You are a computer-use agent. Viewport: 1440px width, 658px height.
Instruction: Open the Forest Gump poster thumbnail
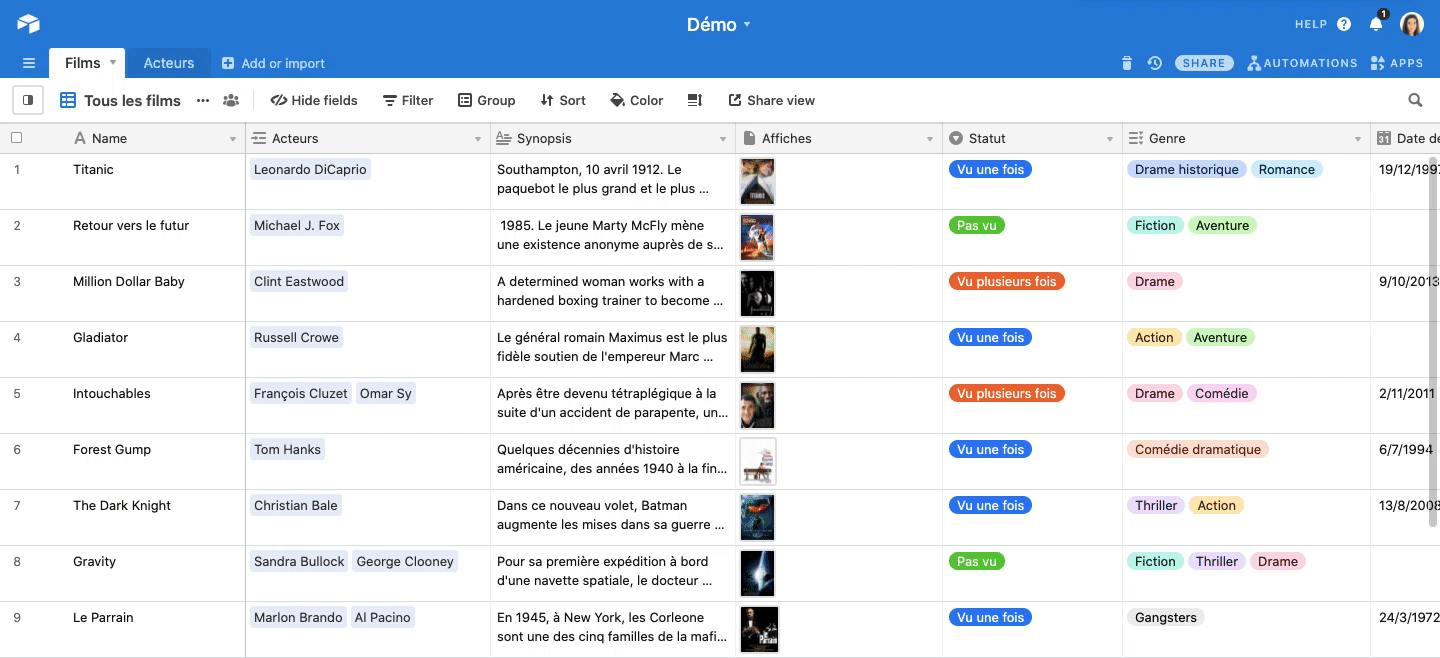[758, 462]
